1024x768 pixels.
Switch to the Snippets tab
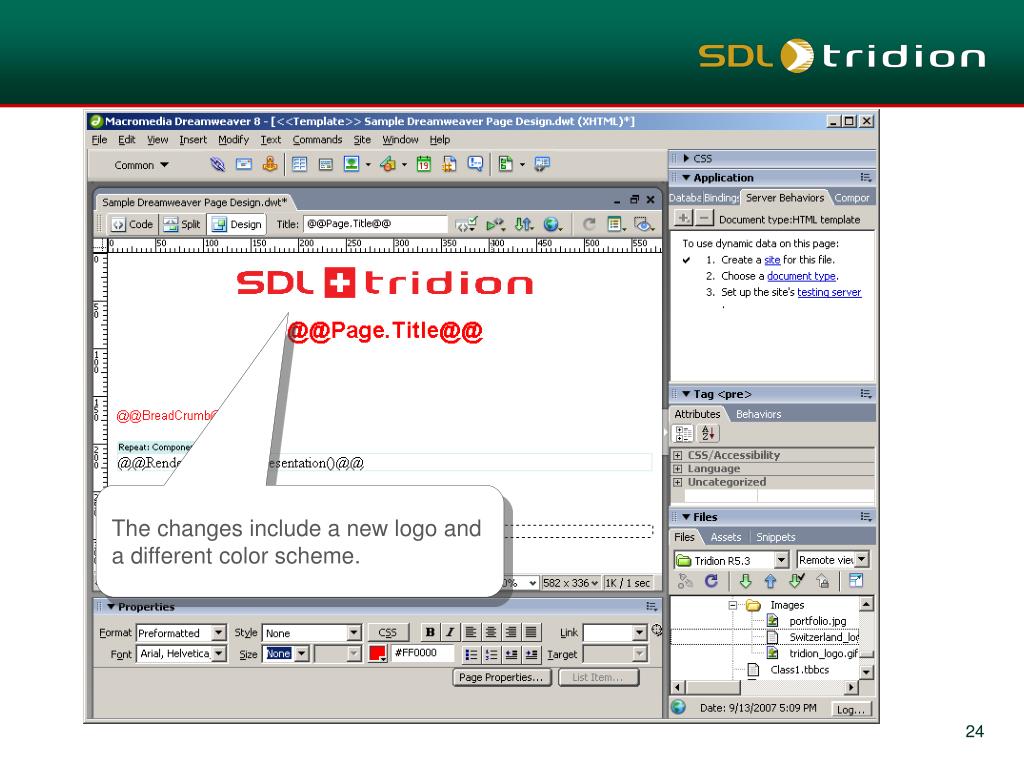click(x=776, y=537)
